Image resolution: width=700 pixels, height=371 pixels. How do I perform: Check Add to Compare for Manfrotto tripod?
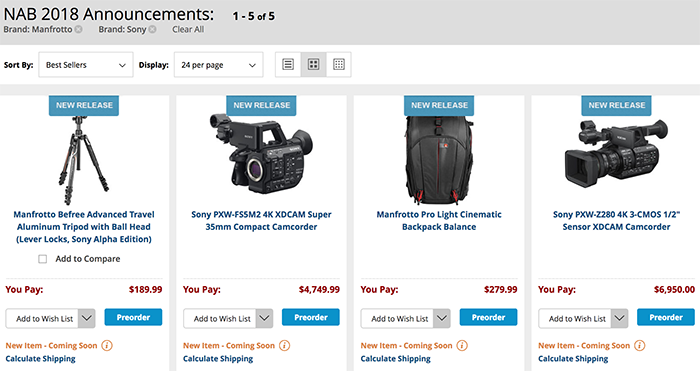pos(42,259)
